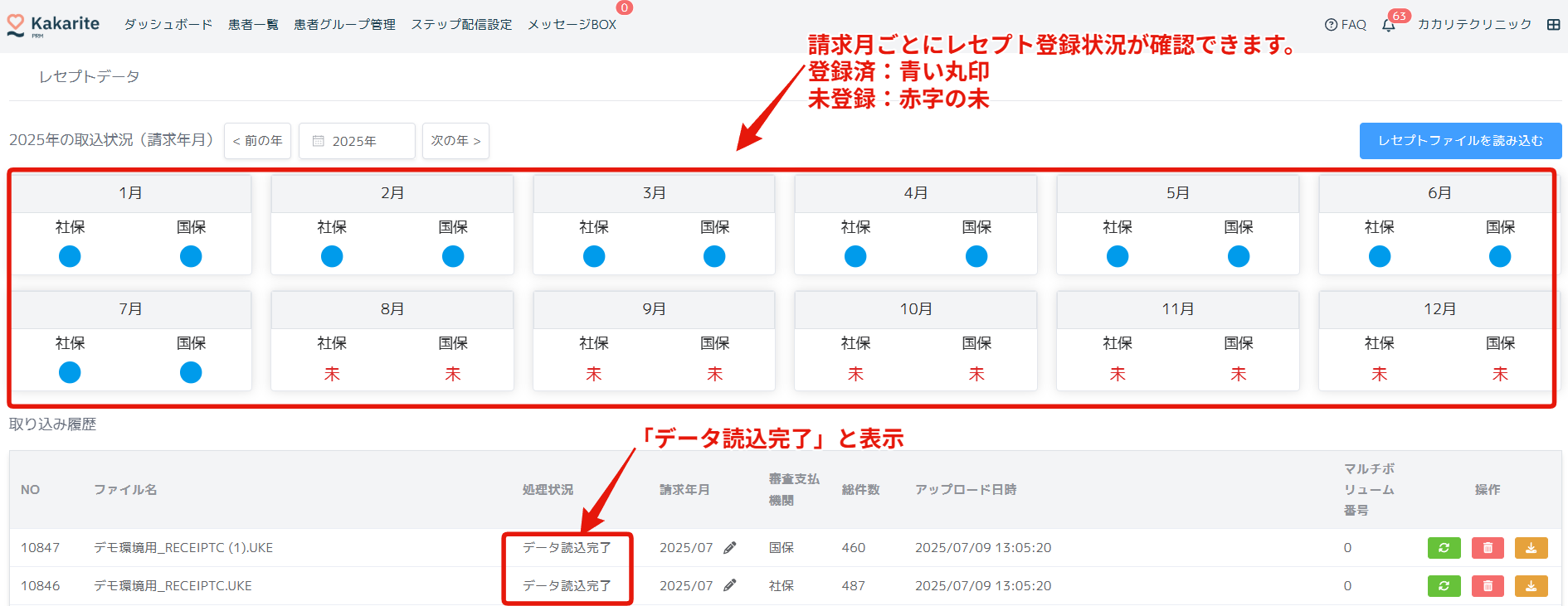
Task: Click total count 460
Action: [x=854, y=548]
